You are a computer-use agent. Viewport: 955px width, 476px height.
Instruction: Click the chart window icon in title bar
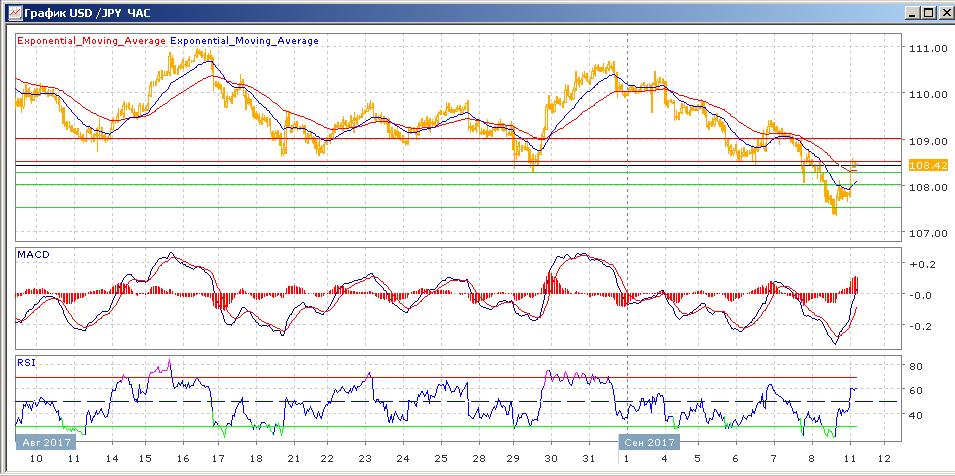pos(11,12)
